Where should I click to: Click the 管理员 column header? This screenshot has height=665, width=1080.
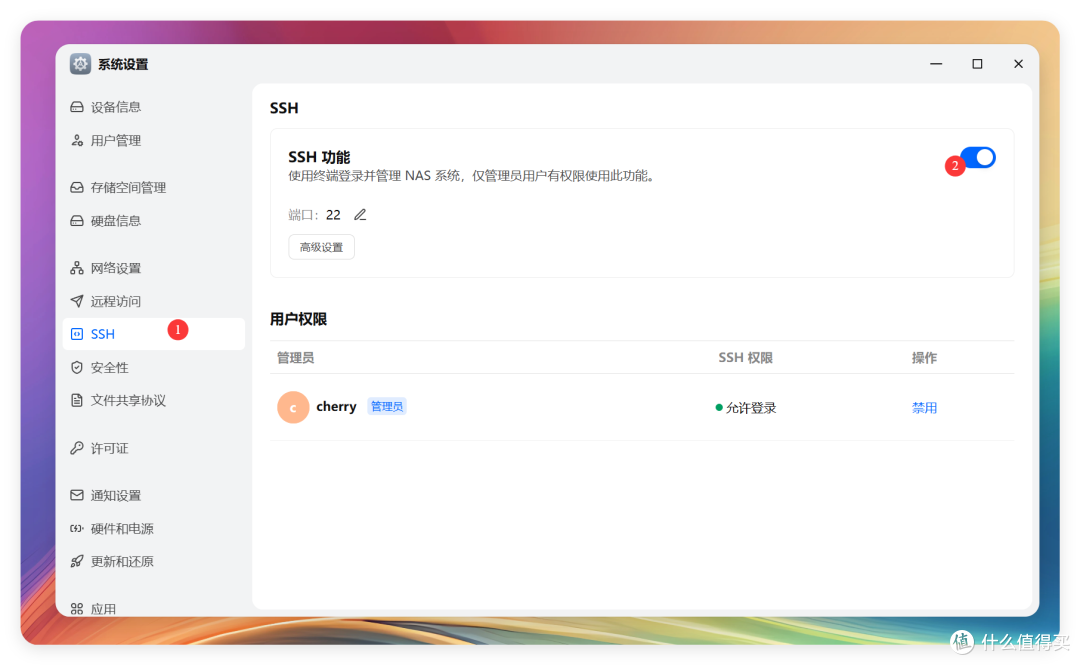click(295, 358)
